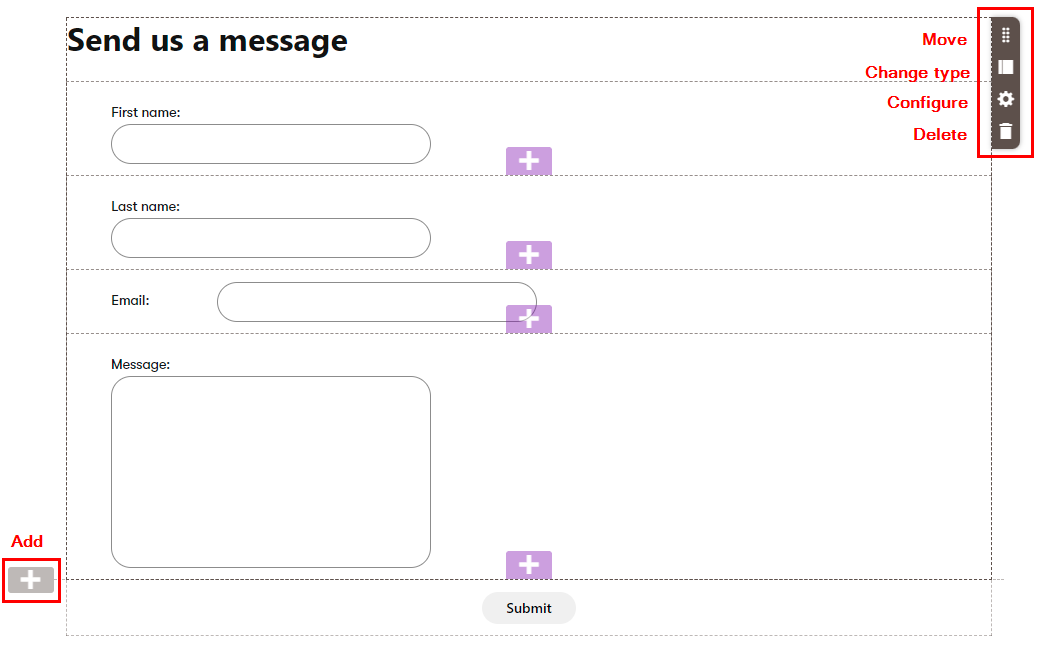The image size is (1044, 654).
Task: Click the Delete trash icon
Action: 1006,131
